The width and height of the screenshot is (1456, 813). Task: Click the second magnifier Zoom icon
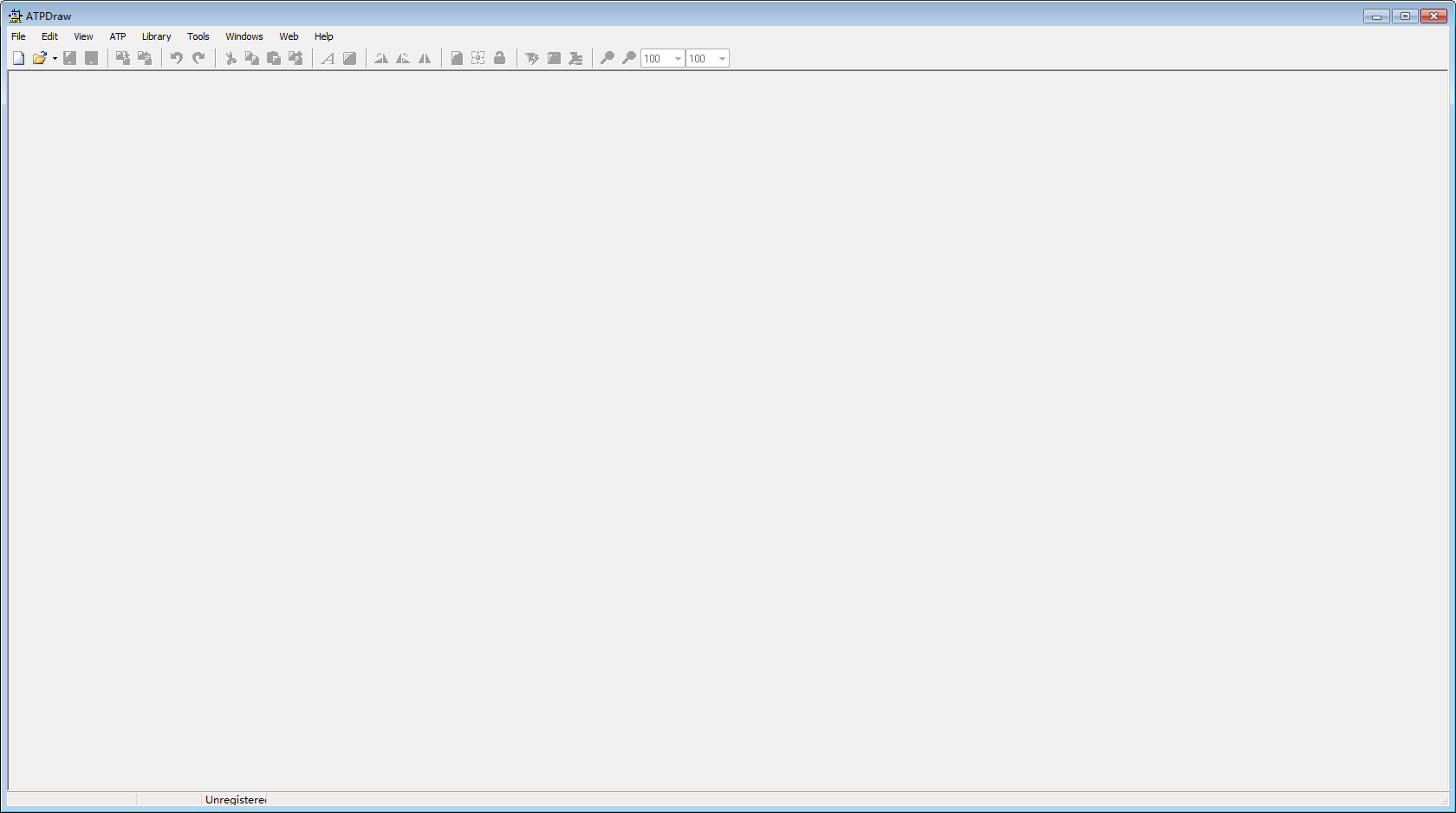point(629,58)
